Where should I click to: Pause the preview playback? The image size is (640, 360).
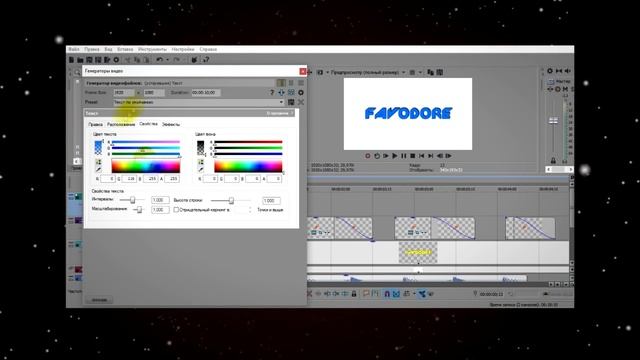[x=404, y=156]
